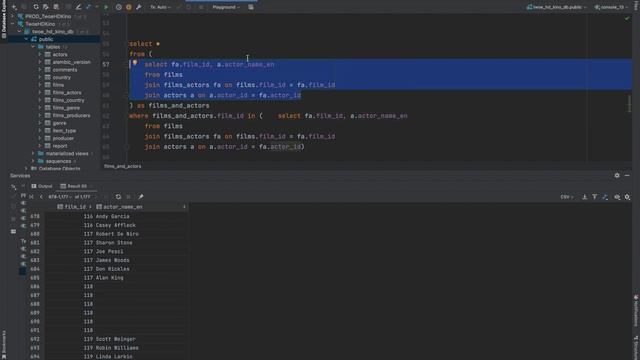Screen dimensions: 640x360
Task: Click the download export data icon
Action: click(x=584, y=197)
